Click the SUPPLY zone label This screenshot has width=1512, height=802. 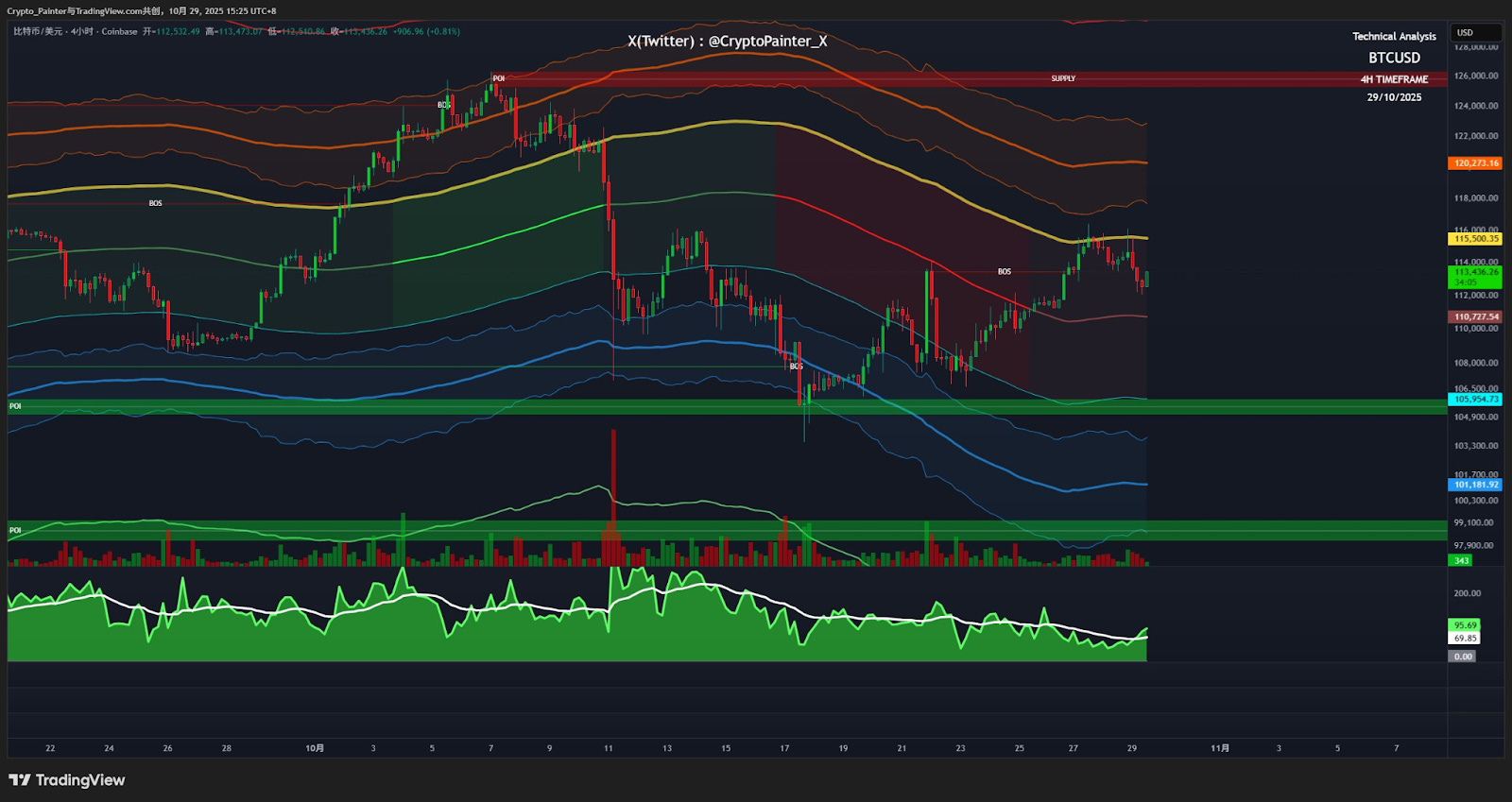click(1063, 78)
